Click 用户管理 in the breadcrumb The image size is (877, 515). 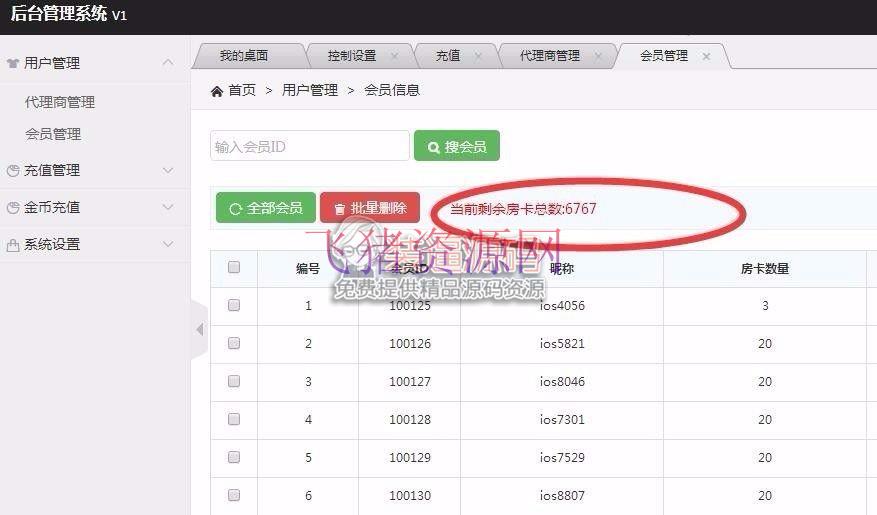[x=310, y=91]
